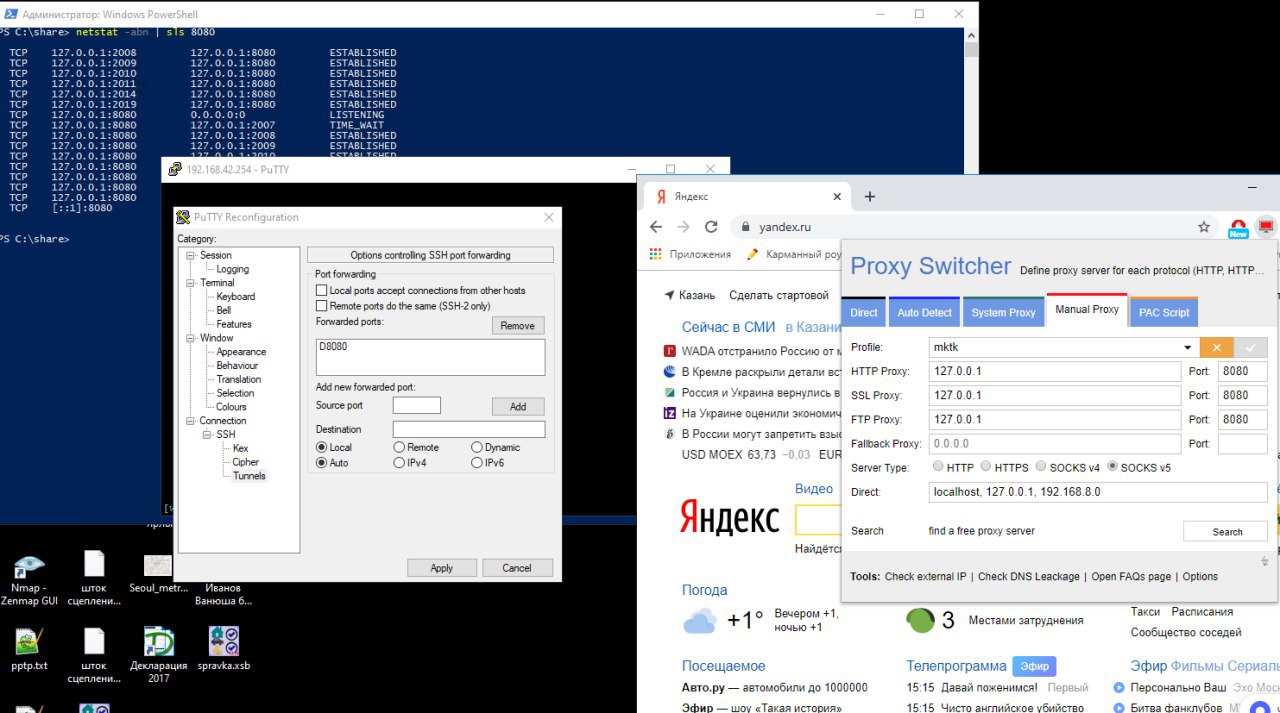
Task: Select Remote port forwarding radio
Action: pyautogui.click(x=400, y=447)
